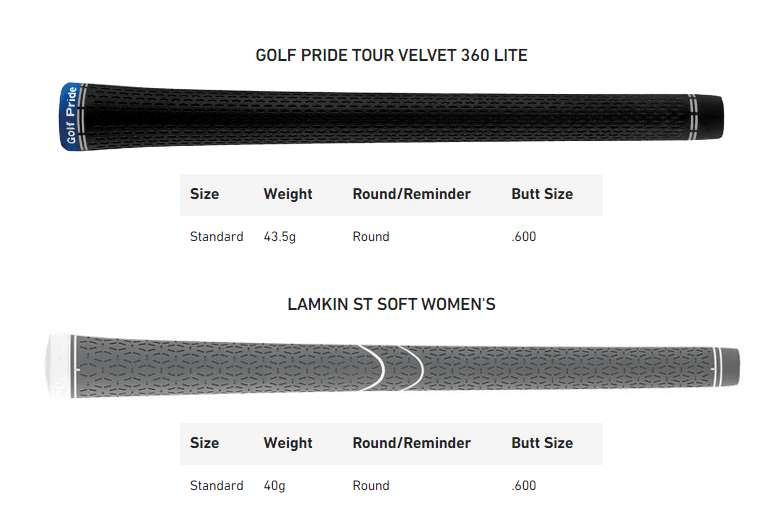Screen dimensions: 780x517
Task: Click the Golf Pride Tour Velvet 360 Lite heading
Action: point(391,55)
